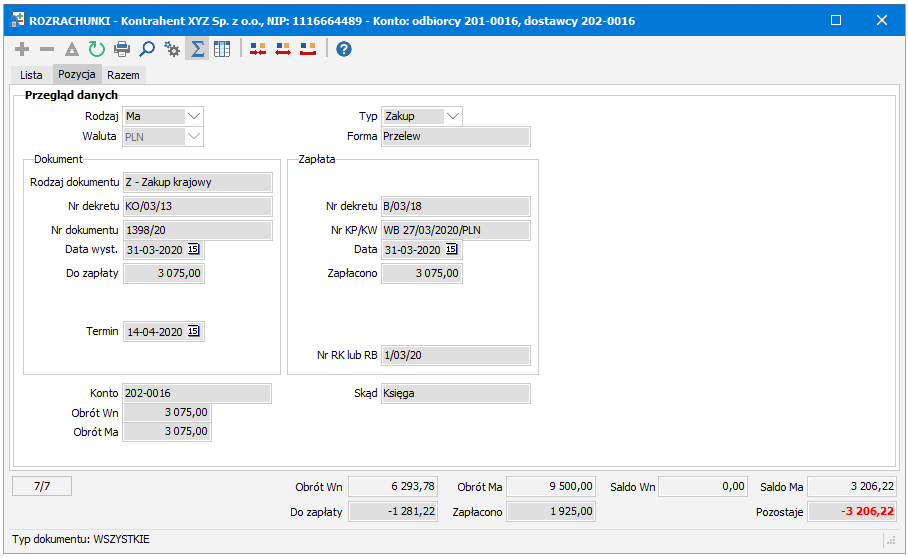This screenshot has width=908, height=558.
Task: Click the Nr dokumentu field 1398/20
Action: (197, 230)
